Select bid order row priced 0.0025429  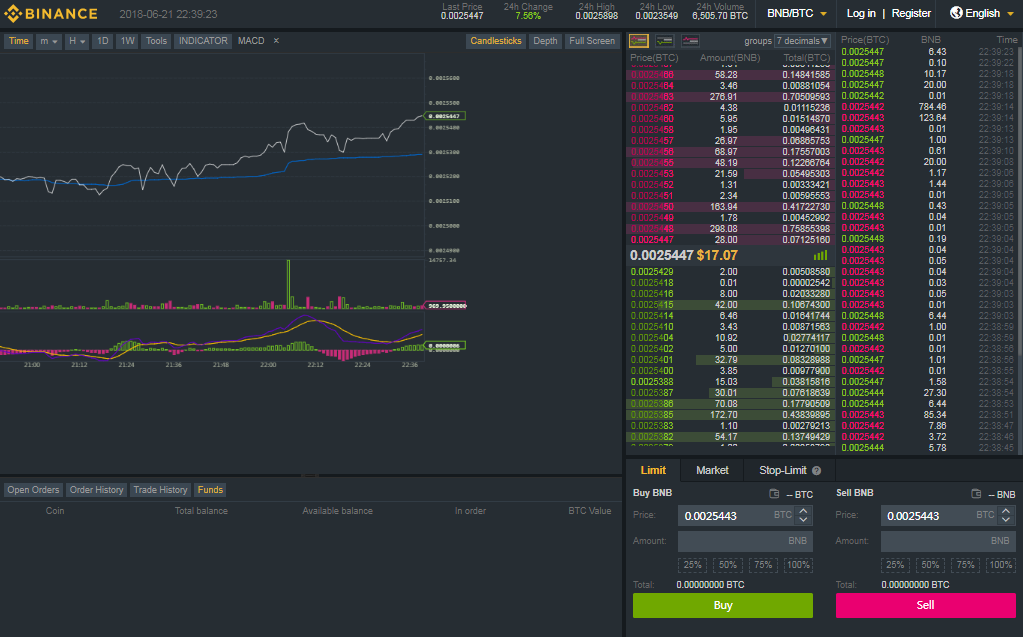[x=731, y=272]
